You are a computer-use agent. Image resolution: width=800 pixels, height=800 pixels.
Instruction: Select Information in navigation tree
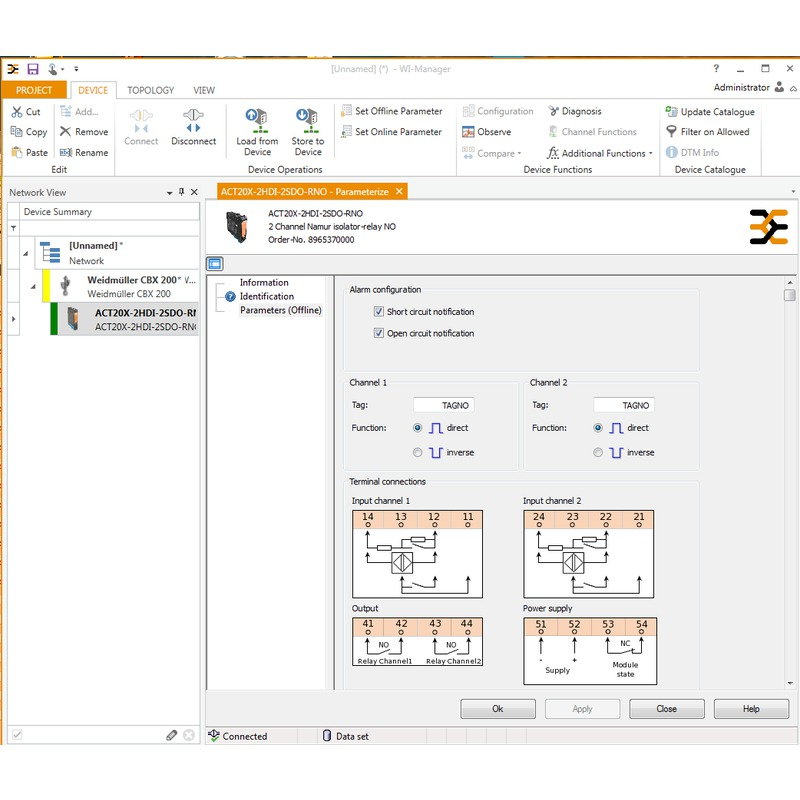tap(264, 282)
